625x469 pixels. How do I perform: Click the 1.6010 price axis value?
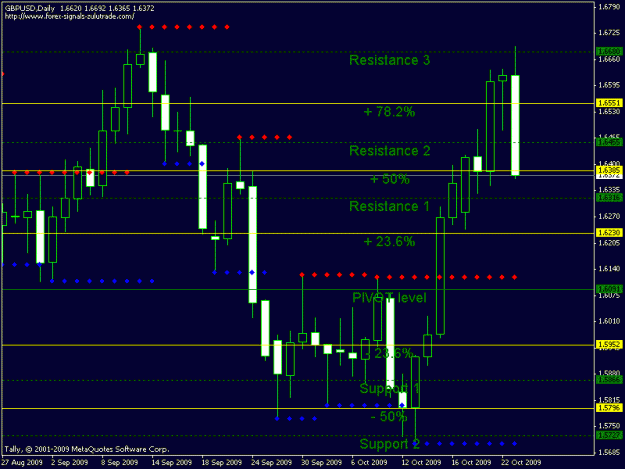pyautogui.click(x=610, y=321)
